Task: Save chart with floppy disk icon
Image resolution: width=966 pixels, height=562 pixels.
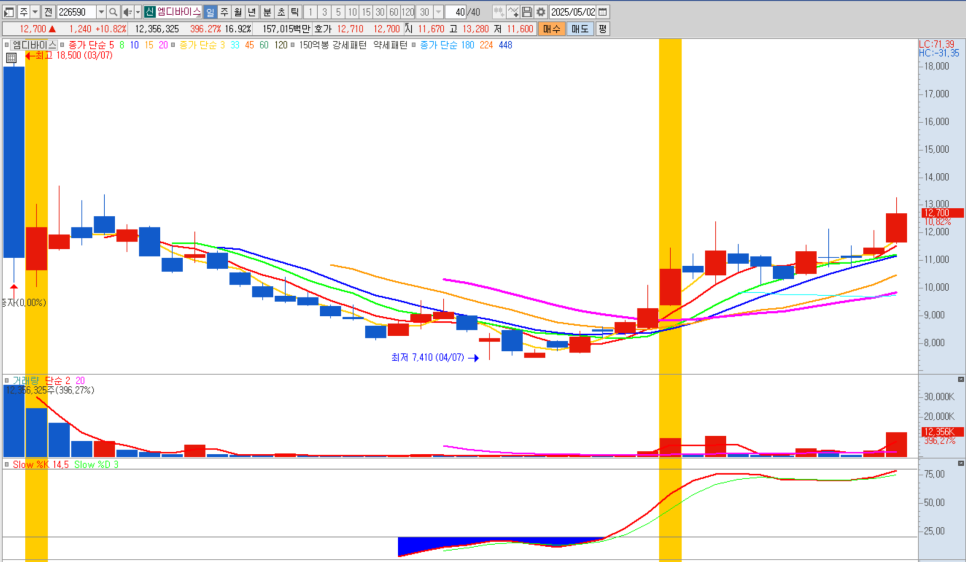Action: tap(527, 12)
